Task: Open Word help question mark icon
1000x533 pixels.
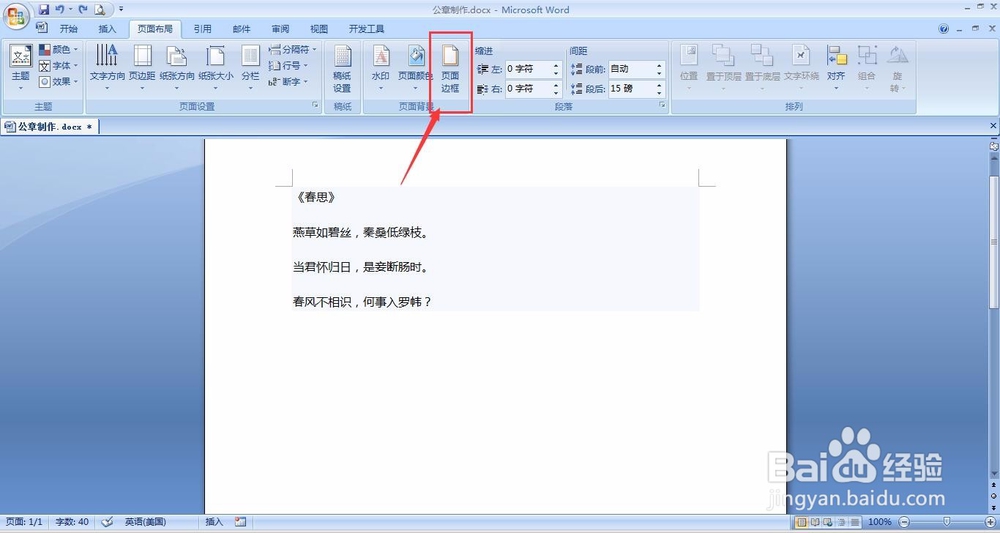Action: point(944,29)
